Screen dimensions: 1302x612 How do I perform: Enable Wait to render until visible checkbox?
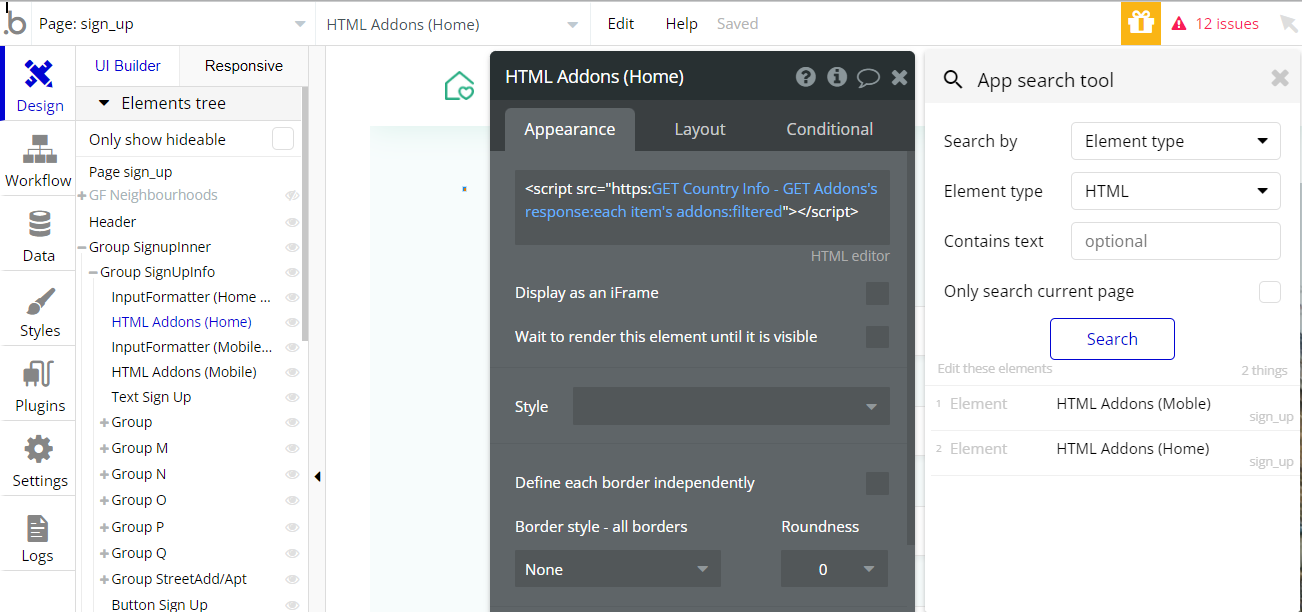pyautogui.click(x=877, y=337)
